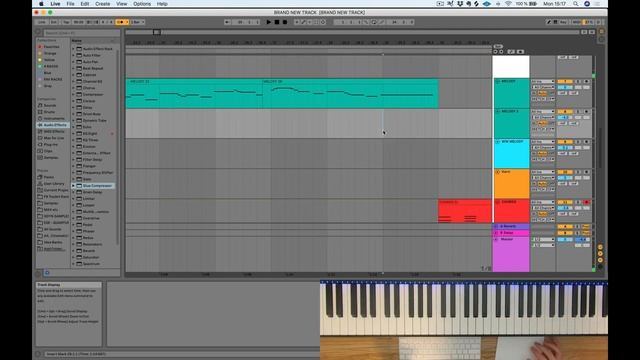Click the Arrangement Record button
The height and width of the screenshot is (360, 640).
coord(285,22)
